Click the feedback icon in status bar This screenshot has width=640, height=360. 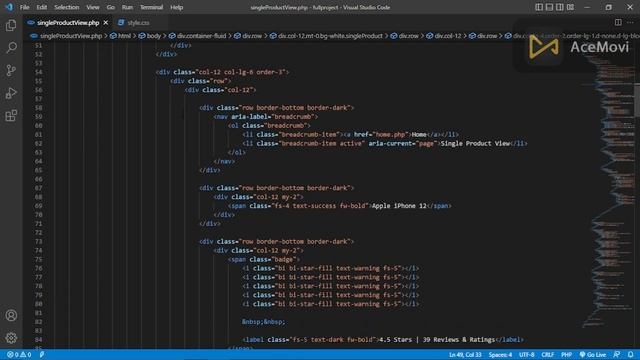[x=617, y=354]
